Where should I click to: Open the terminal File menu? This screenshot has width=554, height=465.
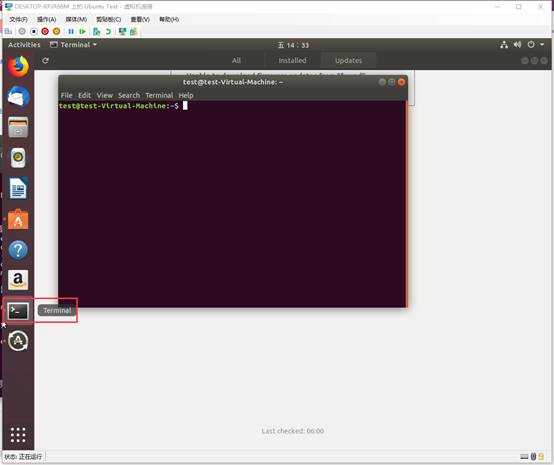point(66,95)
